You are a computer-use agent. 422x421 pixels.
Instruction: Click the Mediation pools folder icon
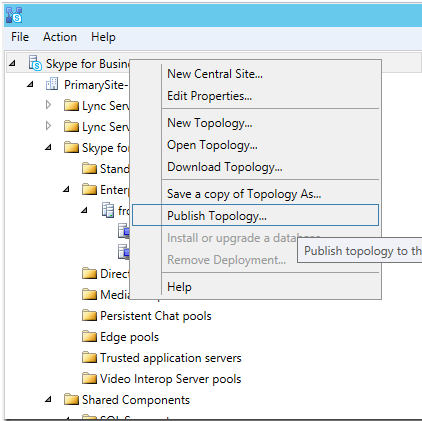(x=89, y=294)
